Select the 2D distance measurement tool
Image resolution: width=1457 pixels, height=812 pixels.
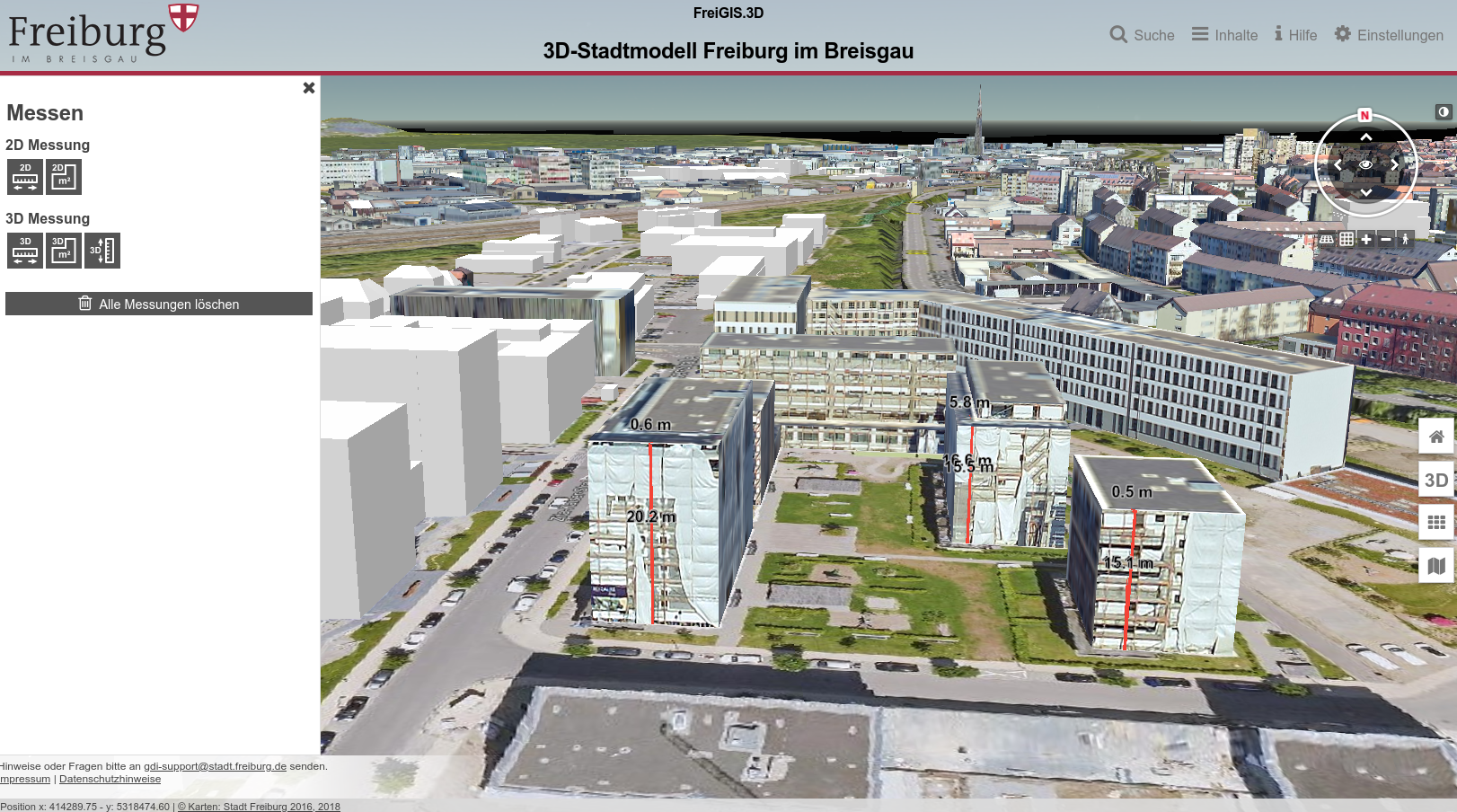point(24,176)
